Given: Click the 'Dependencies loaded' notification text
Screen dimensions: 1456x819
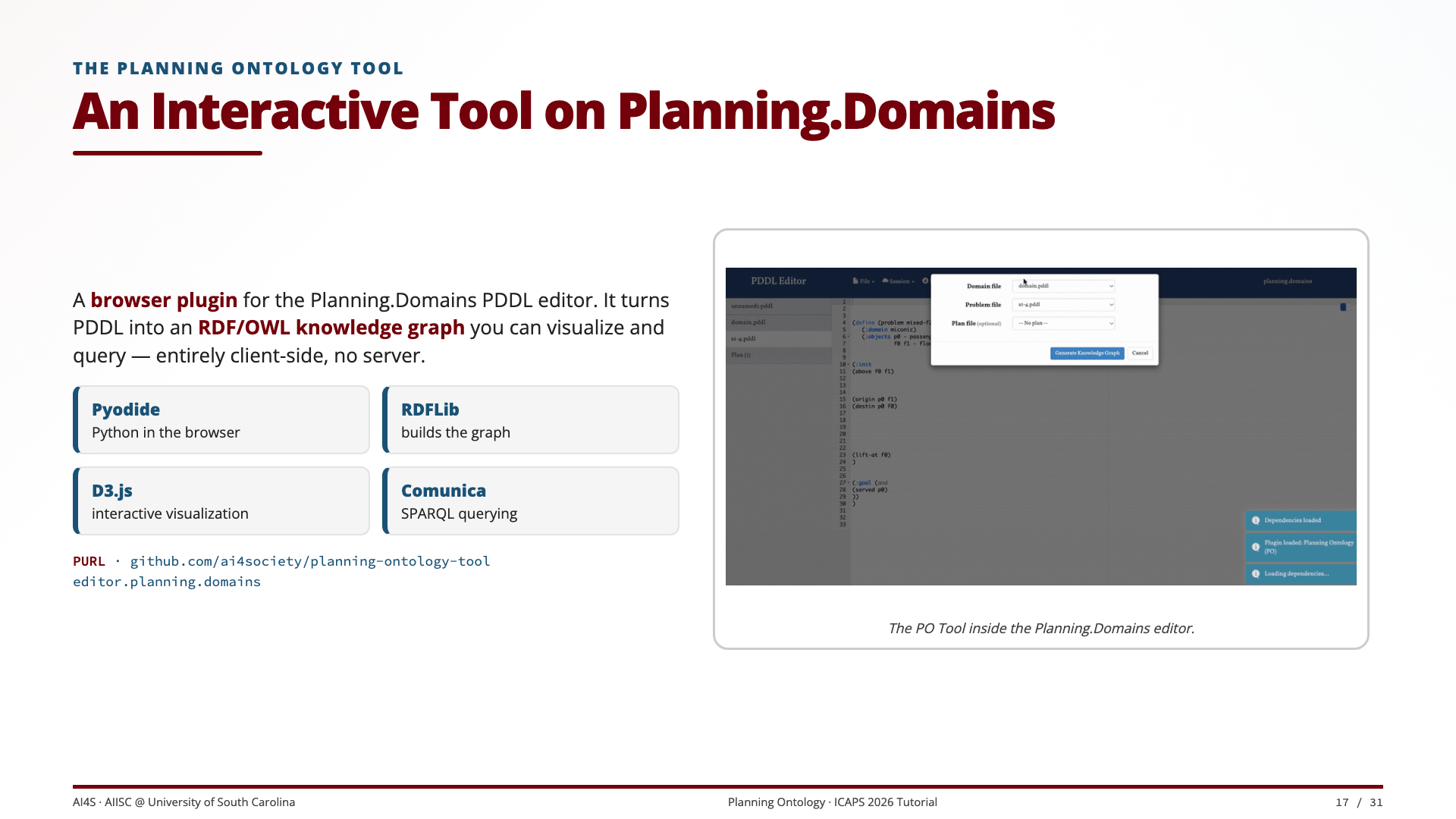Looking at the screenshot, I should tap(1292, 520).
